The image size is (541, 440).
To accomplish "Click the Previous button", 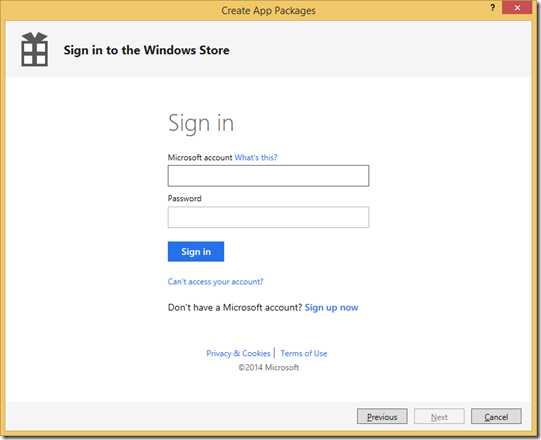I will 382,417.
